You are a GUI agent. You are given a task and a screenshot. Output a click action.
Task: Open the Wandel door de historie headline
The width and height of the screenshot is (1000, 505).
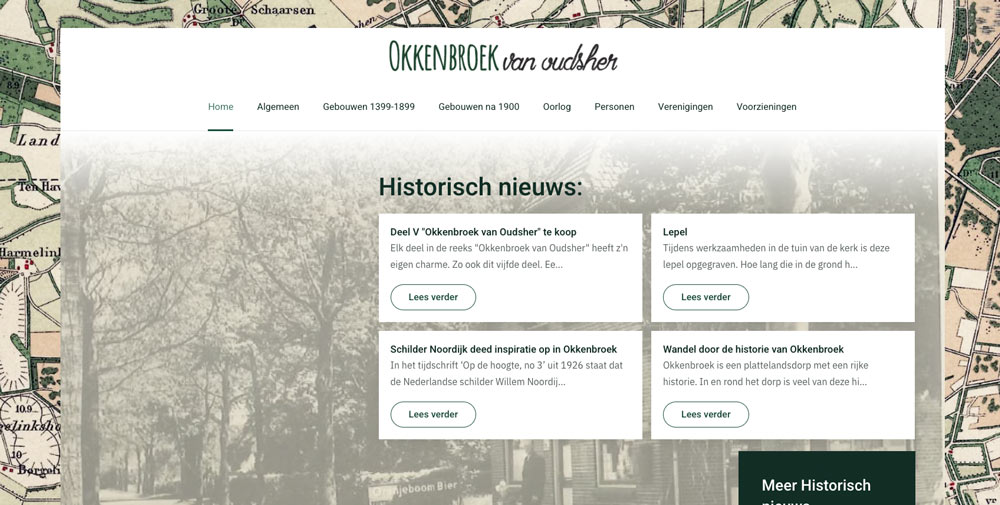pyautogui.click(x=753, y=349)
